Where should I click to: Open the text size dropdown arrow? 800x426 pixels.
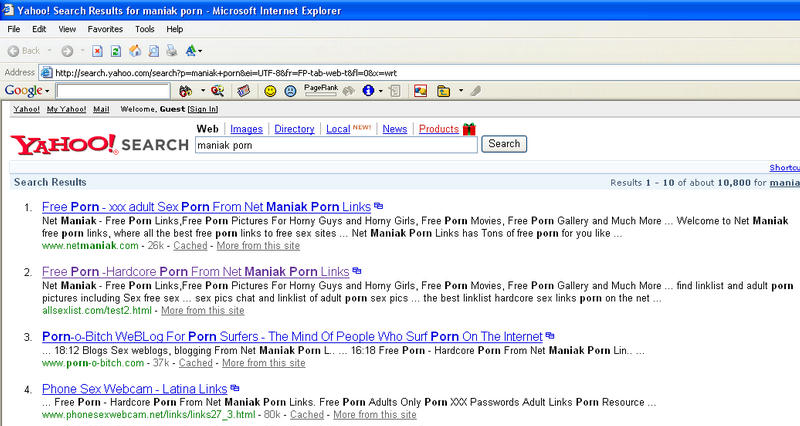point(201,50)
